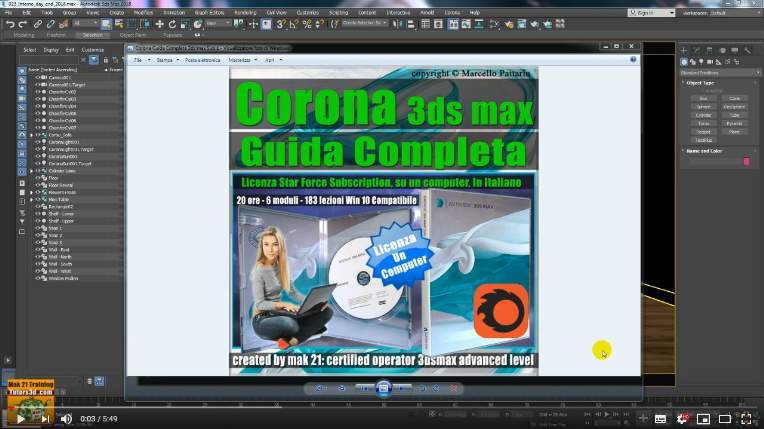The image size is (764, 429).
Task: Open the Sign In dropdown
Action: tap(651, 13)
